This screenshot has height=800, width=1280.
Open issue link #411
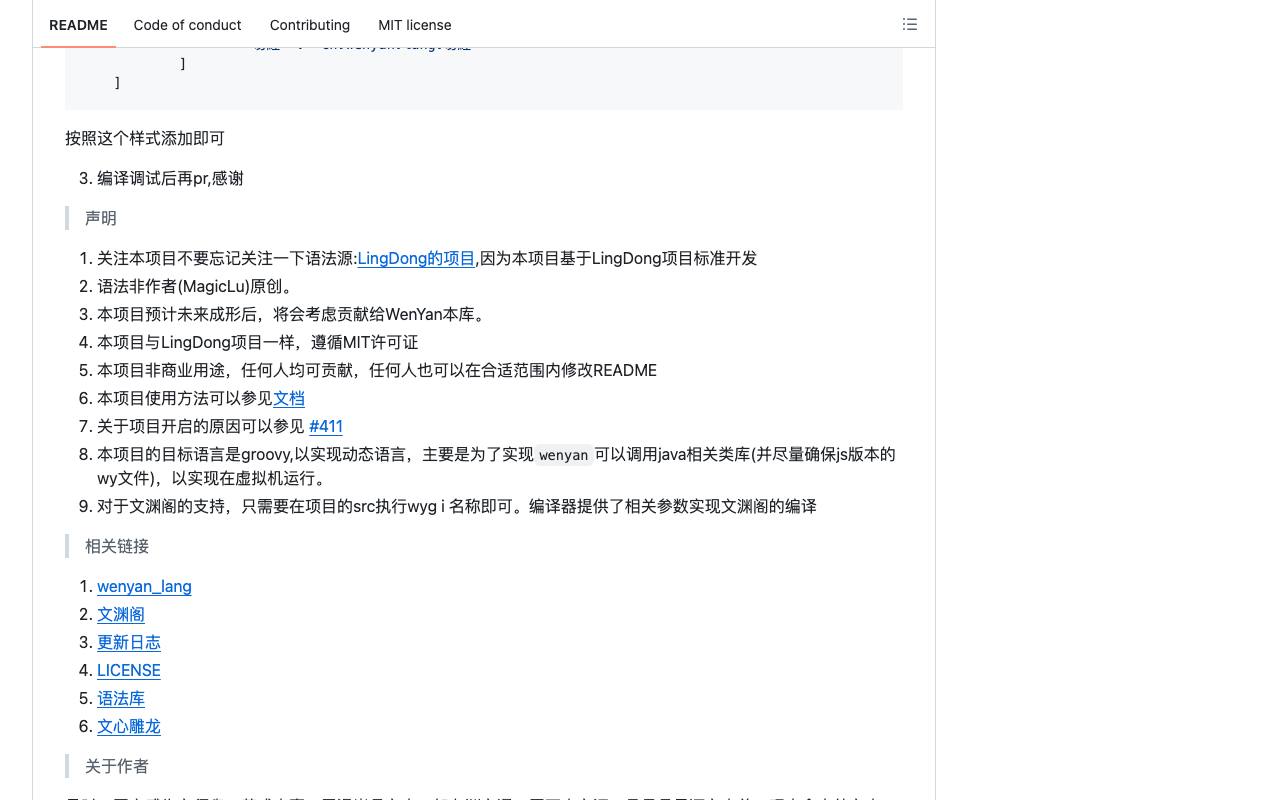pyautogui.click(x=326, y=426)
